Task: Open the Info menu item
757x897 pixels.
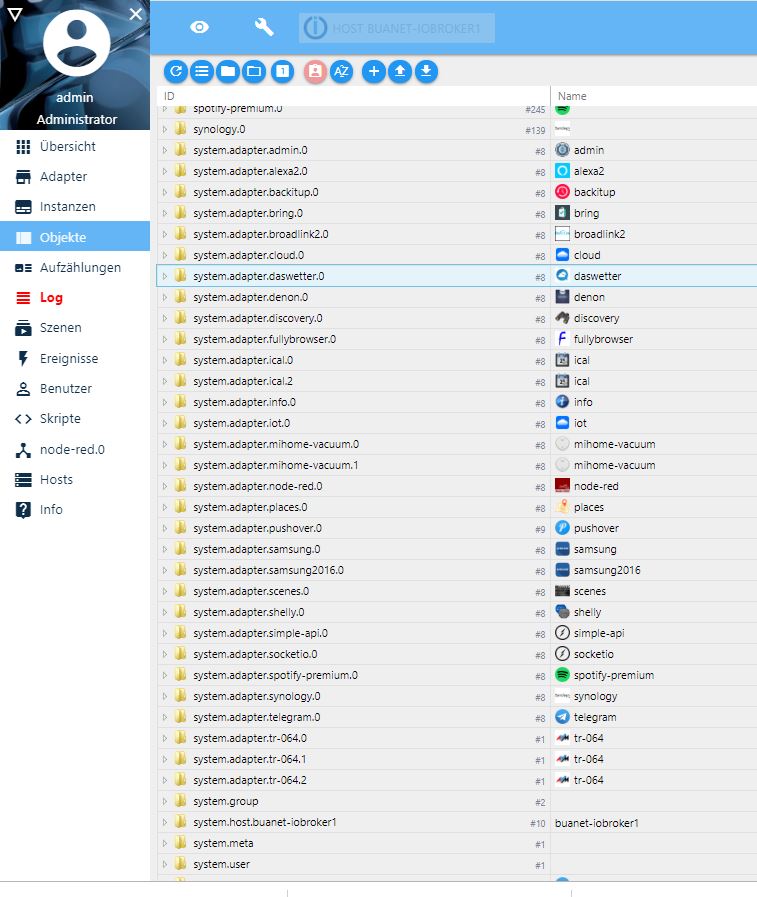Action: coord(75,509)
